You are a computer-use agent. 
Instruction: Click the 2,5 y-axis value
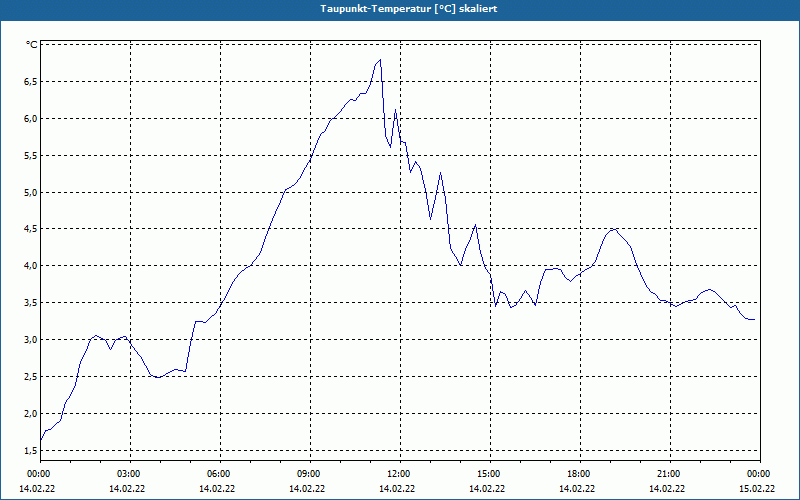tap(31, 377)
